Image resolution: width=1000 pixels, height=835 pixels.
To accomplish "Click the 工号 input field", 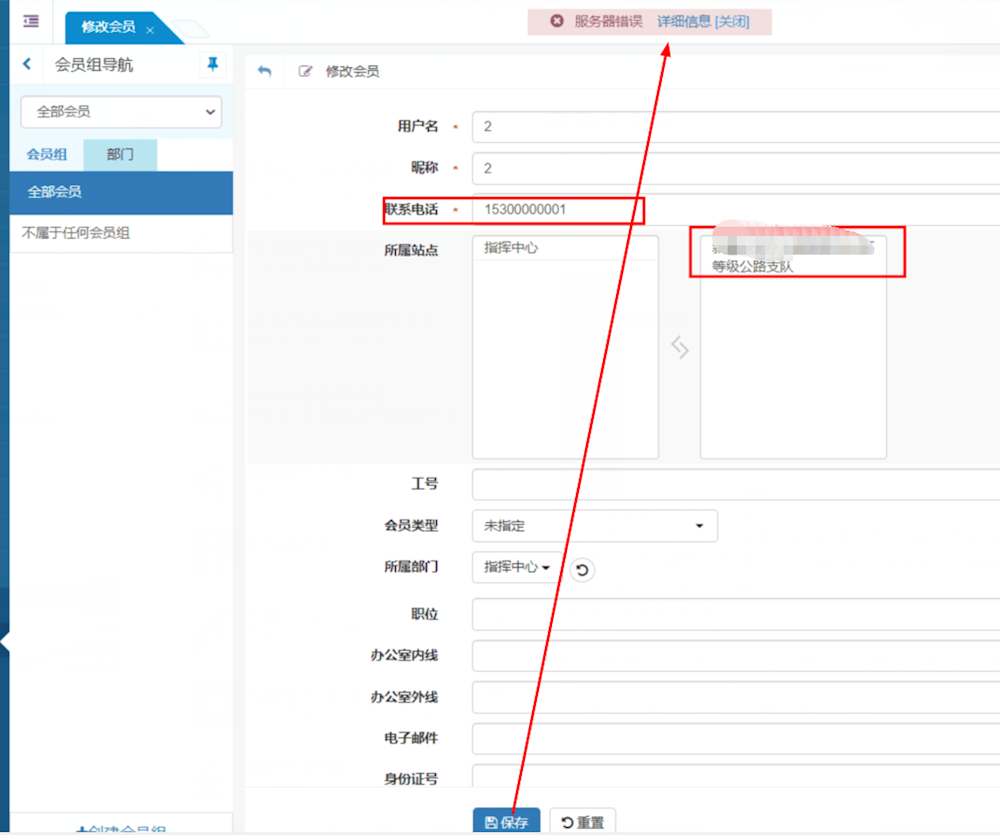I will [735, 484].
